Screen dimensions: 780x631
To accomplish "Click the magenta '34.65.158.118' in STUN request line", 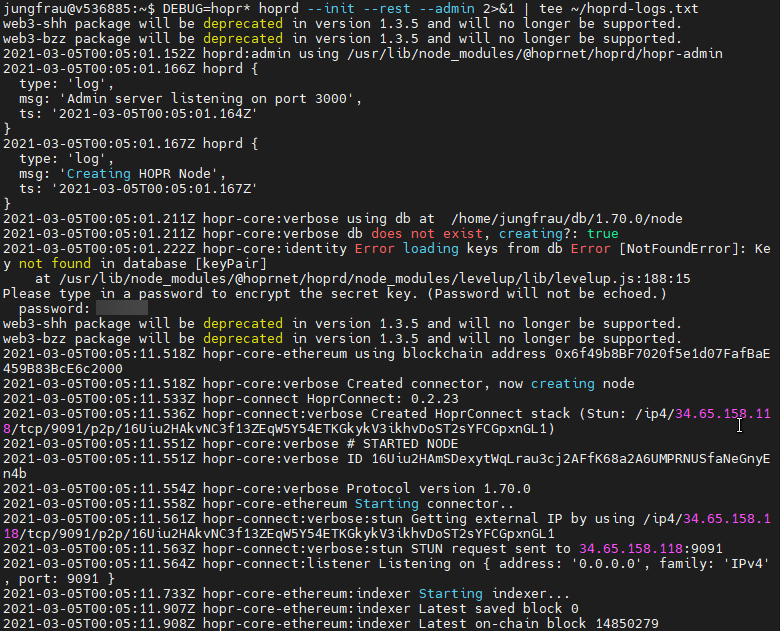I will [x=631, y=549].
